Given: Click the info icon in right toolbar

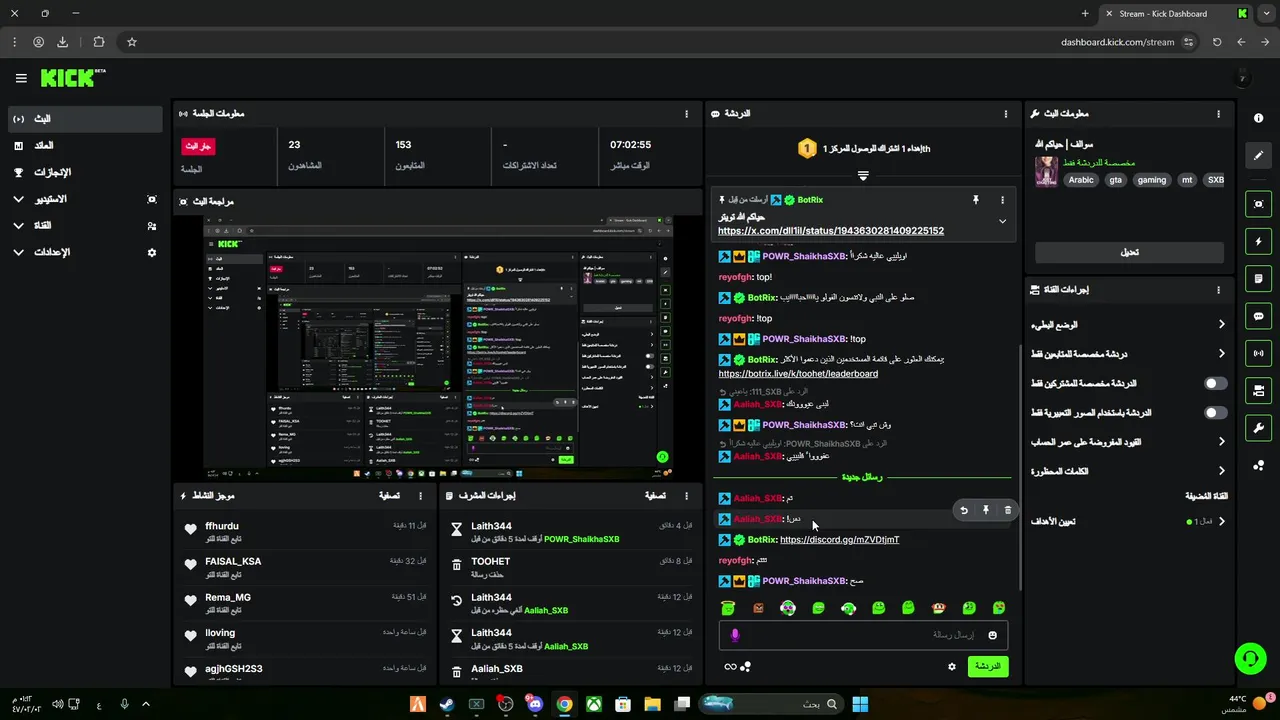Looking at the screenshot, I should (1258, 118).
